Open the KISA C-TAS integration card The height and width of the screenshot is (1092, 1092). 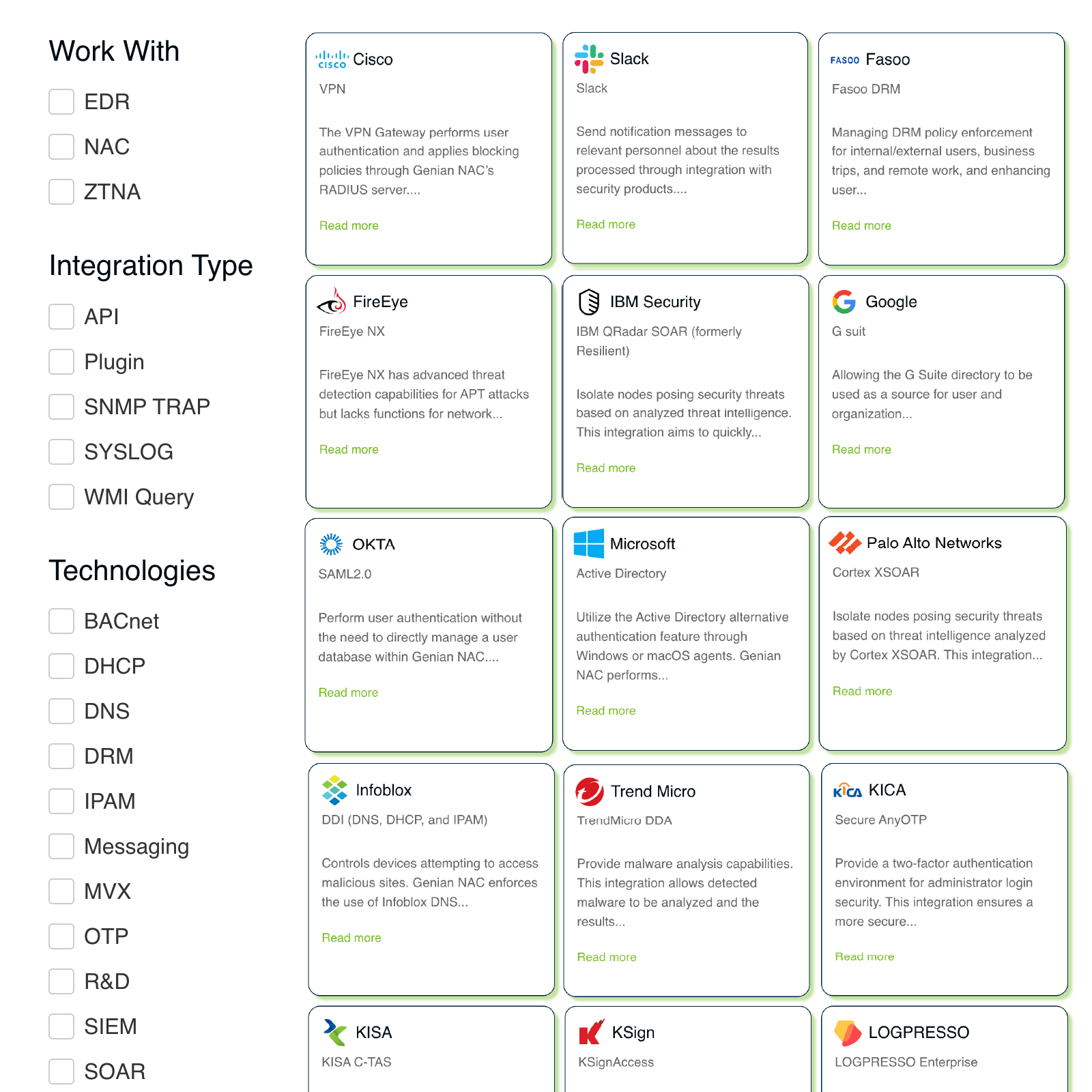click(431, 1048)
